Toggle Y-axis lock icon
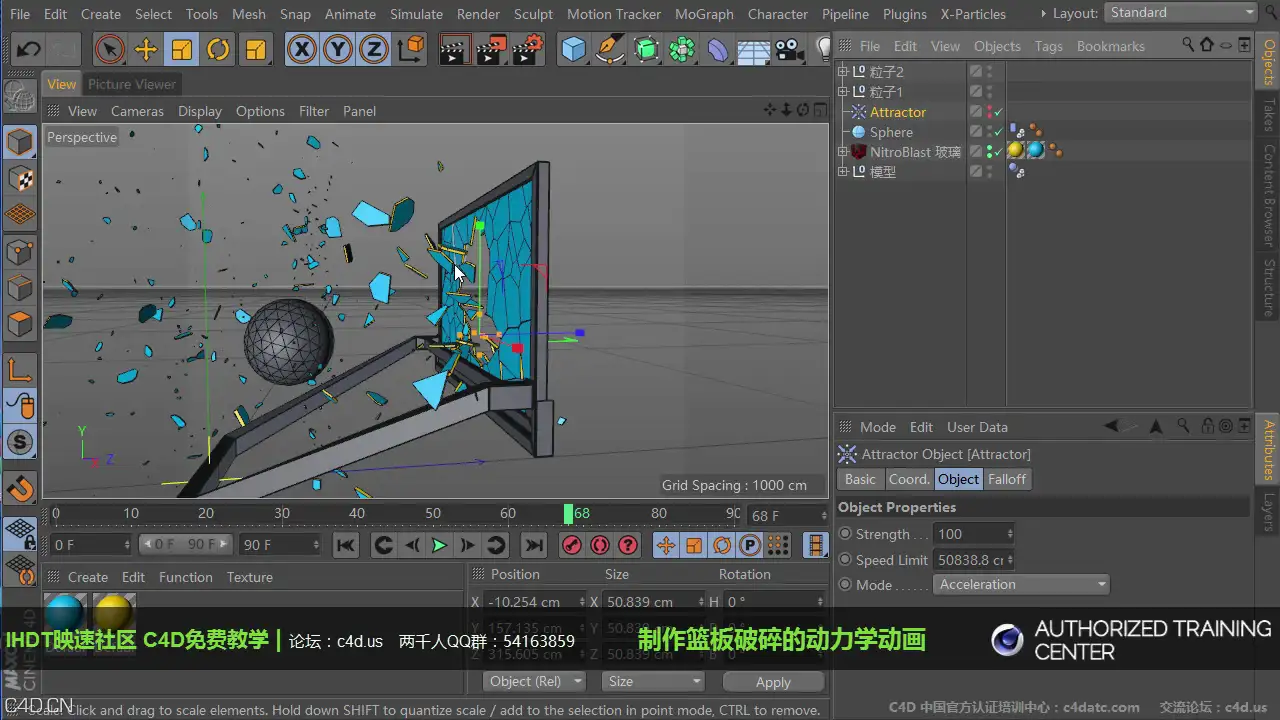This screenshot has width=1280, height=720. (337, 49)
